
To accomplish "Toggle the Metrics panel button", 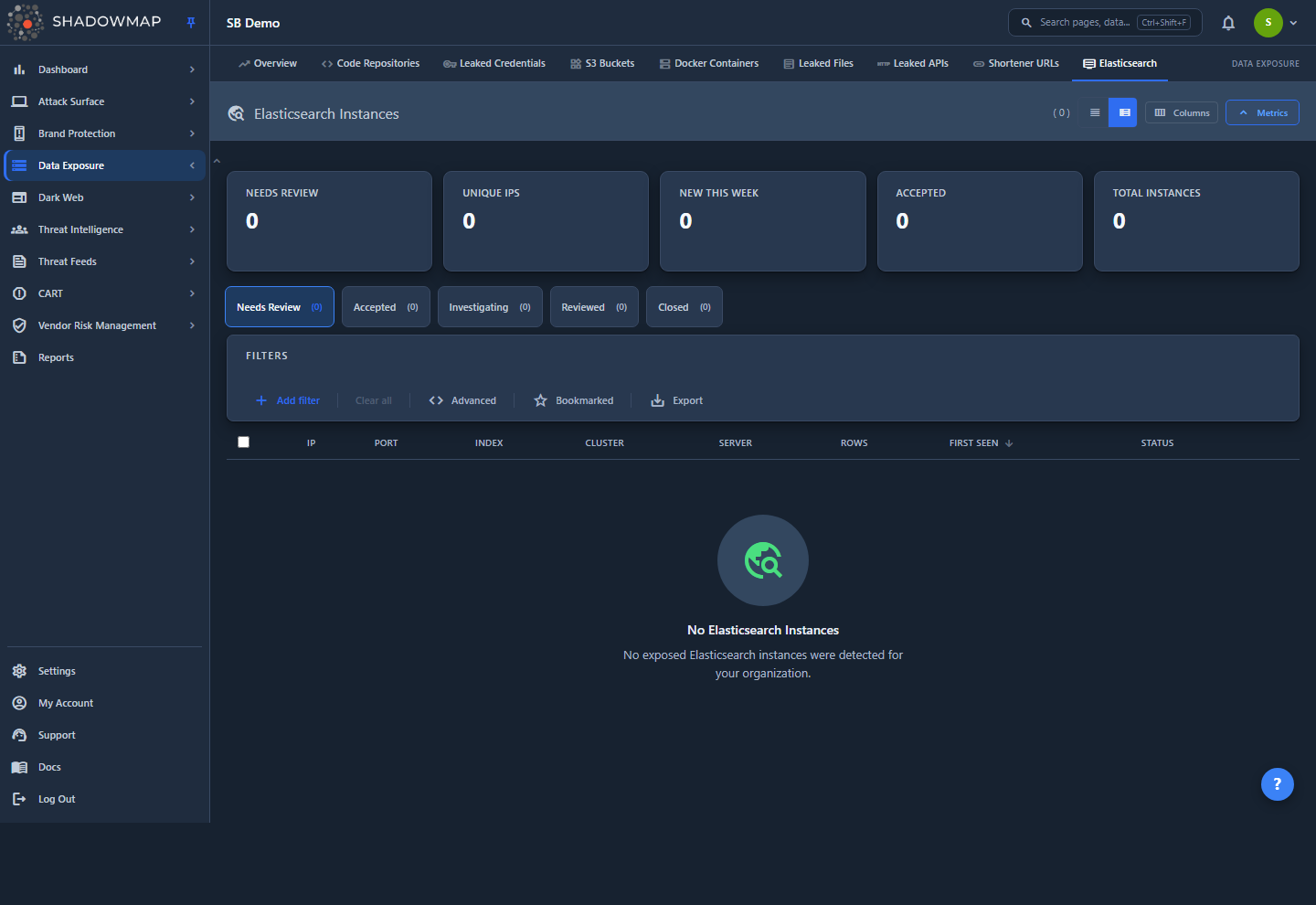I will tap(1262, 112).
